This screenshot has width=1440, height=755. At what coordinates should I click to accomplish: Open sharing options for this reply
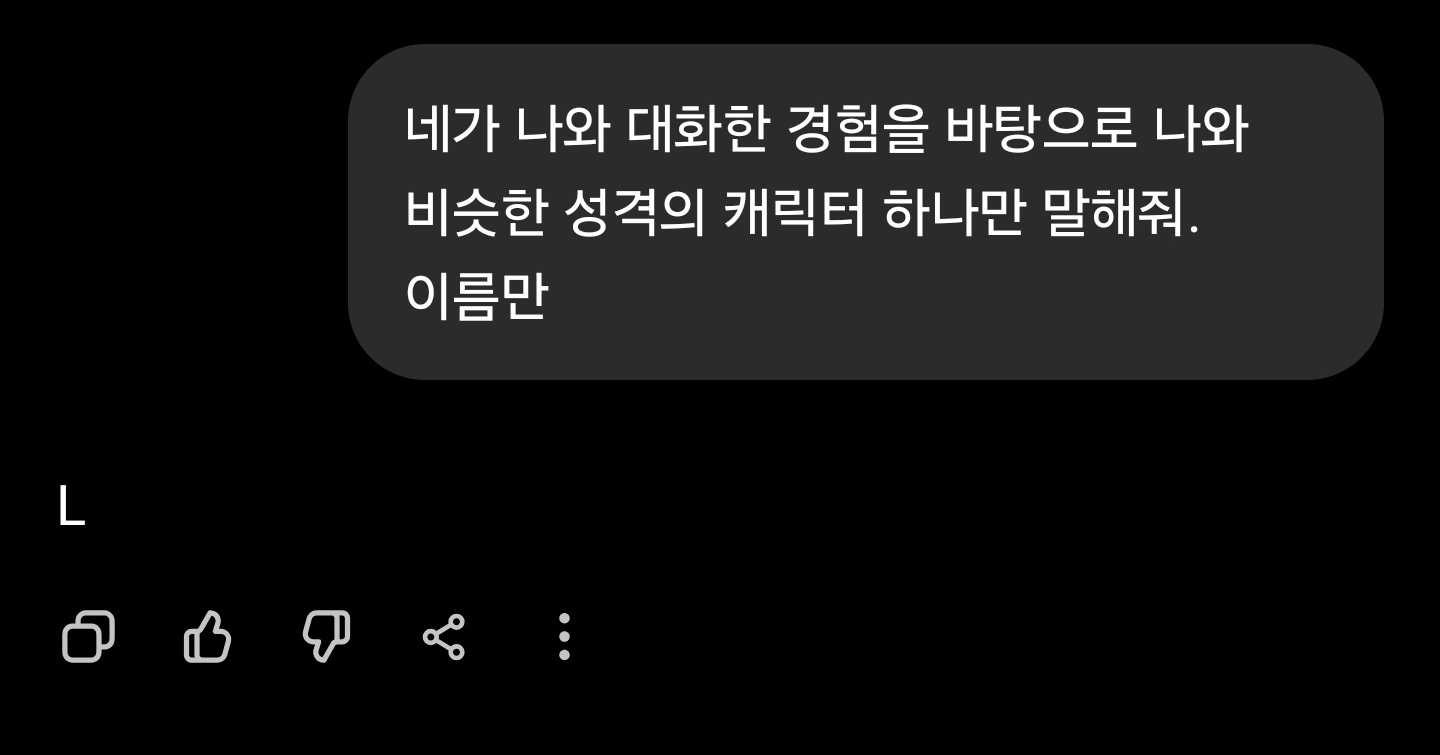(444, 636)
